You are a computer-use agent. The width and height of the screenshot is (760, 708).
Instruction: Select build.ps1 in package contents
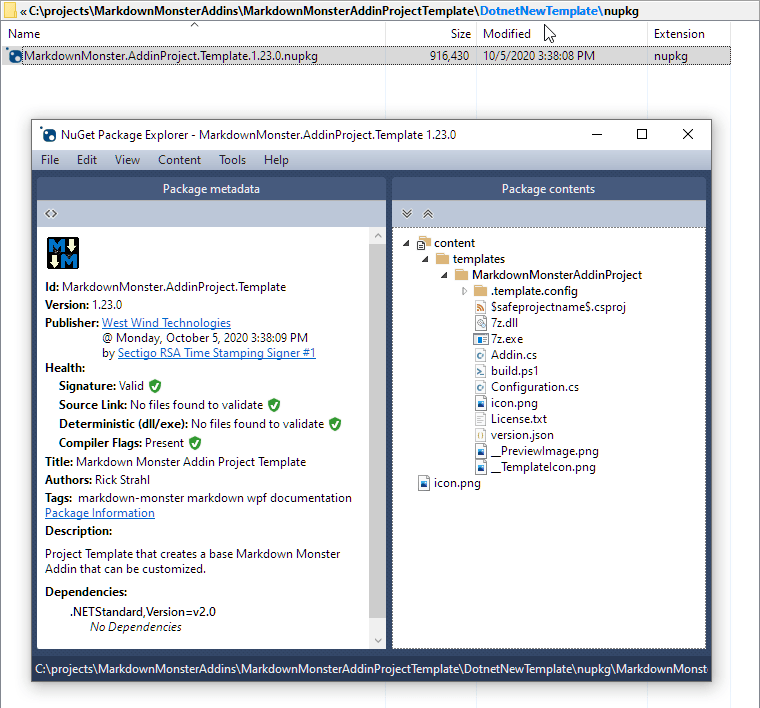pyautogui.click(x=514, y=371)
